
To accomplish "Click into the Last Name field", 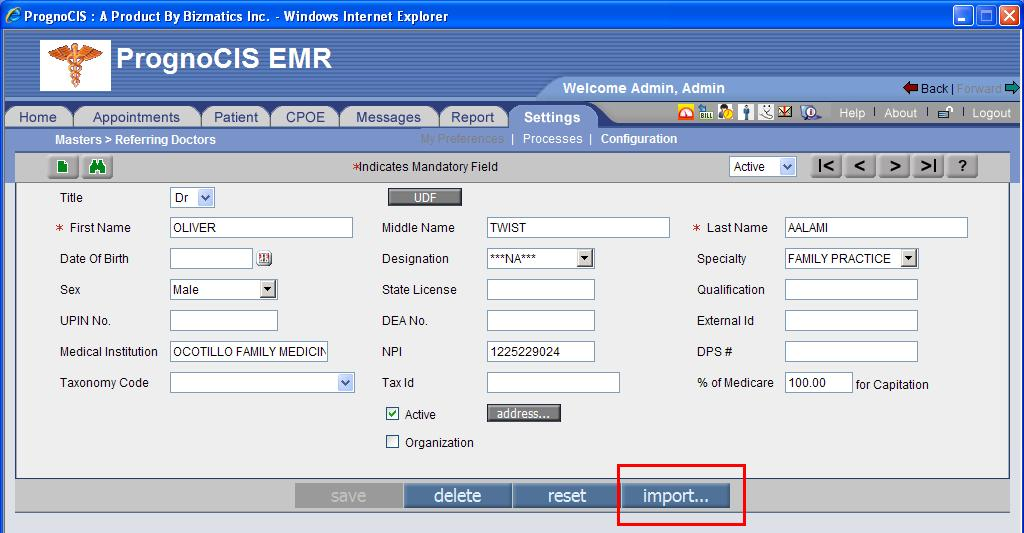I will [x=876, y=227].
